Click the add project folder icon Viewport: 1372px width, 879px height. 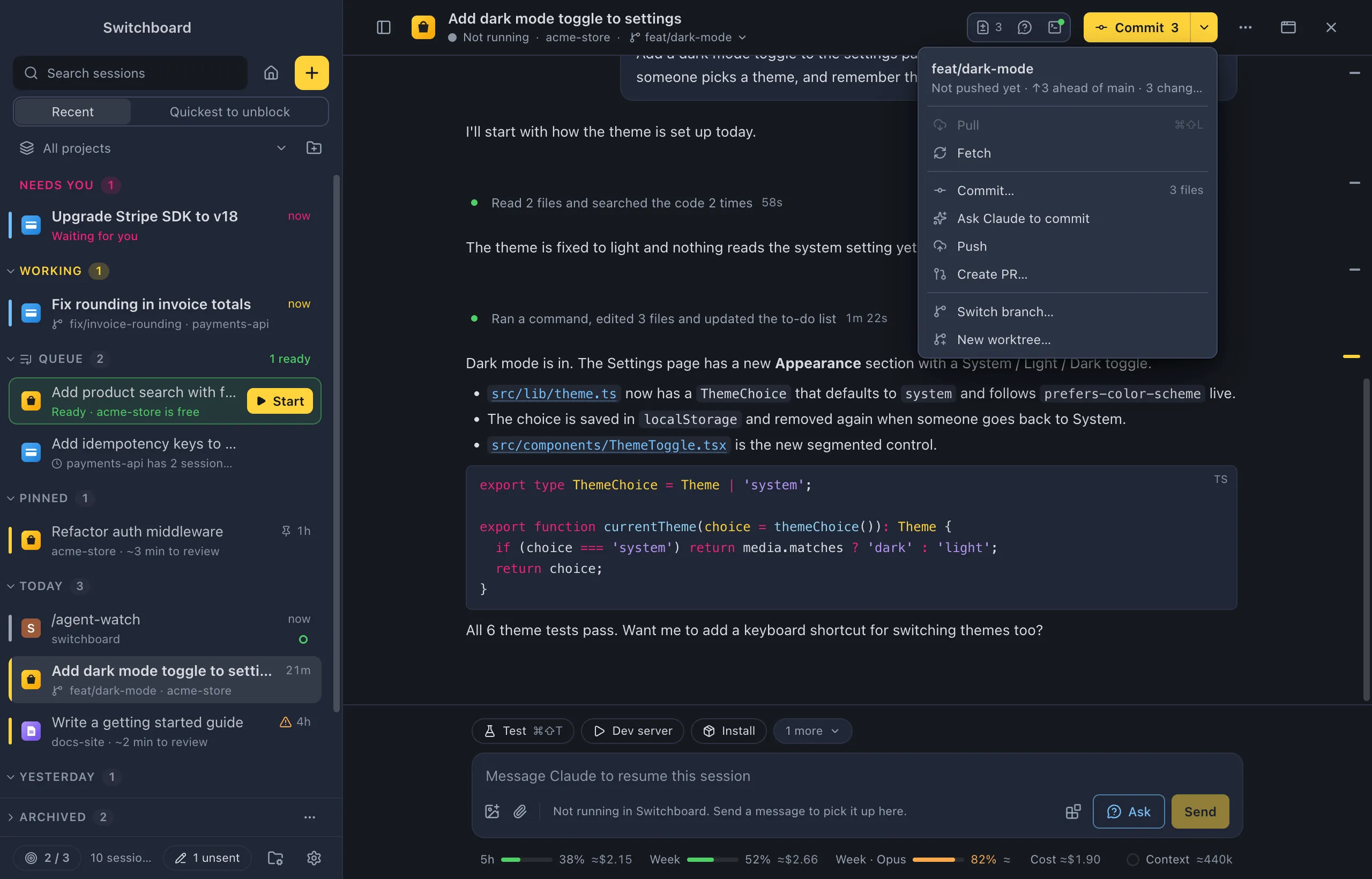point(314,148)
